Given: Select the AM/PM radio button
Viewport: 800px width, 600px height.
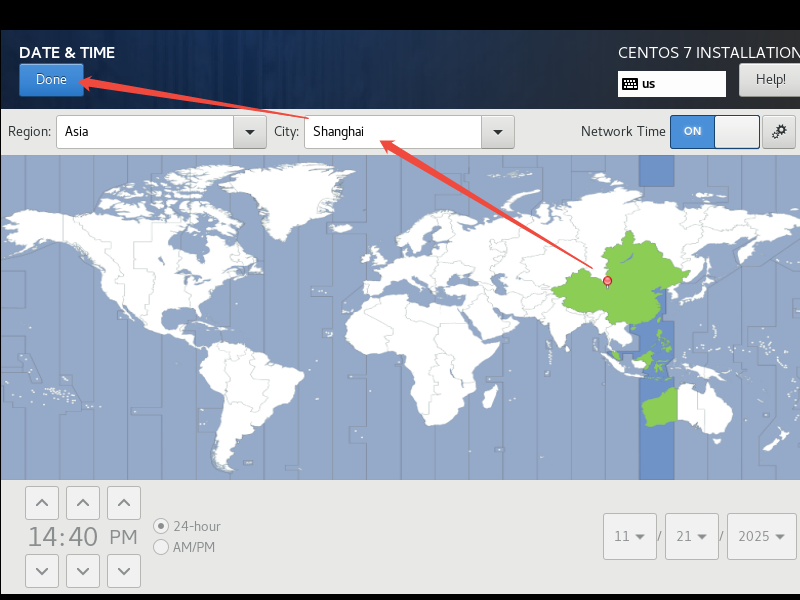Looking at the screenshot, I should click(161, 547).
